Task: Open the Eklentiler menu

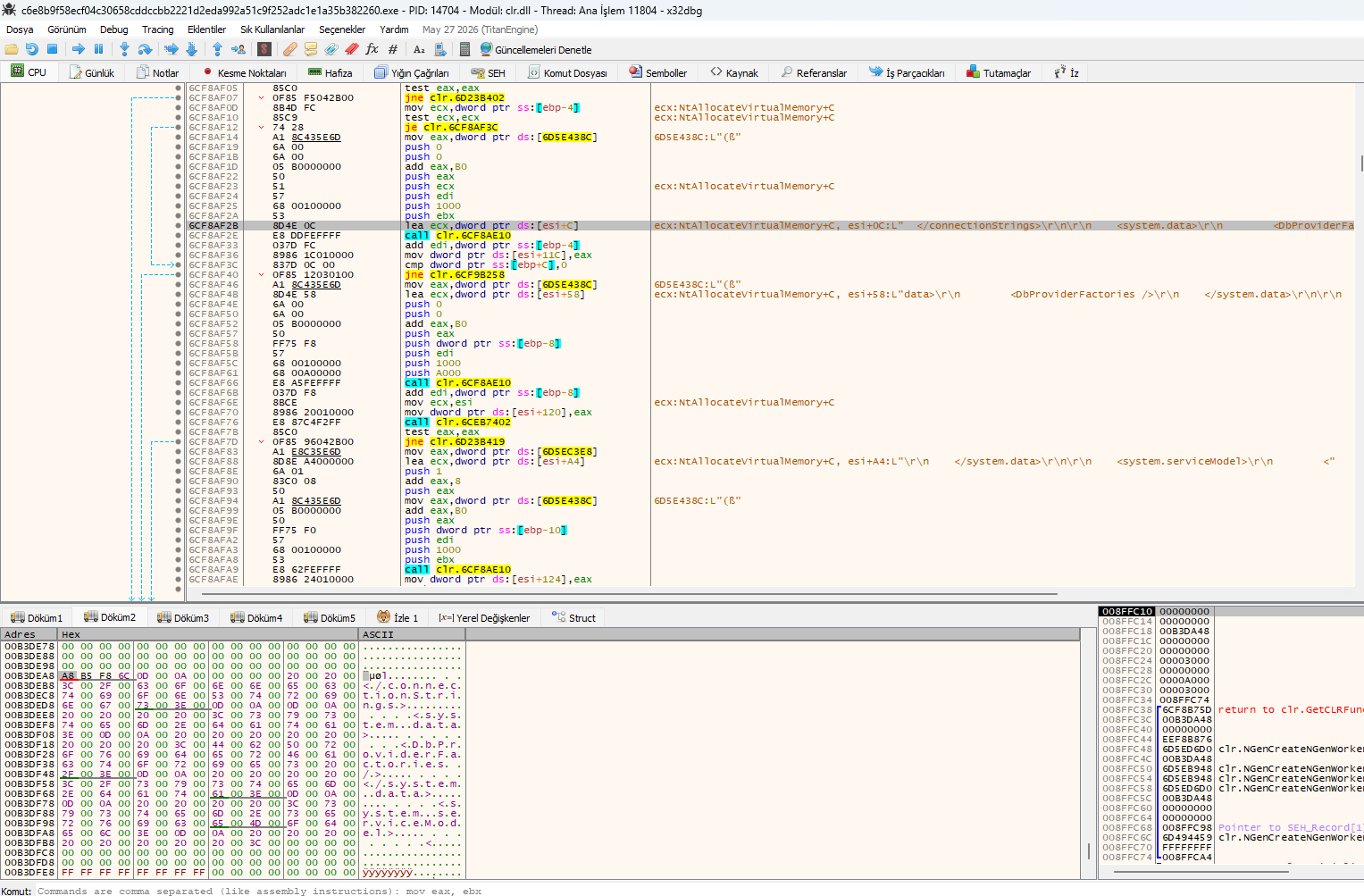Action: (206, 29)
